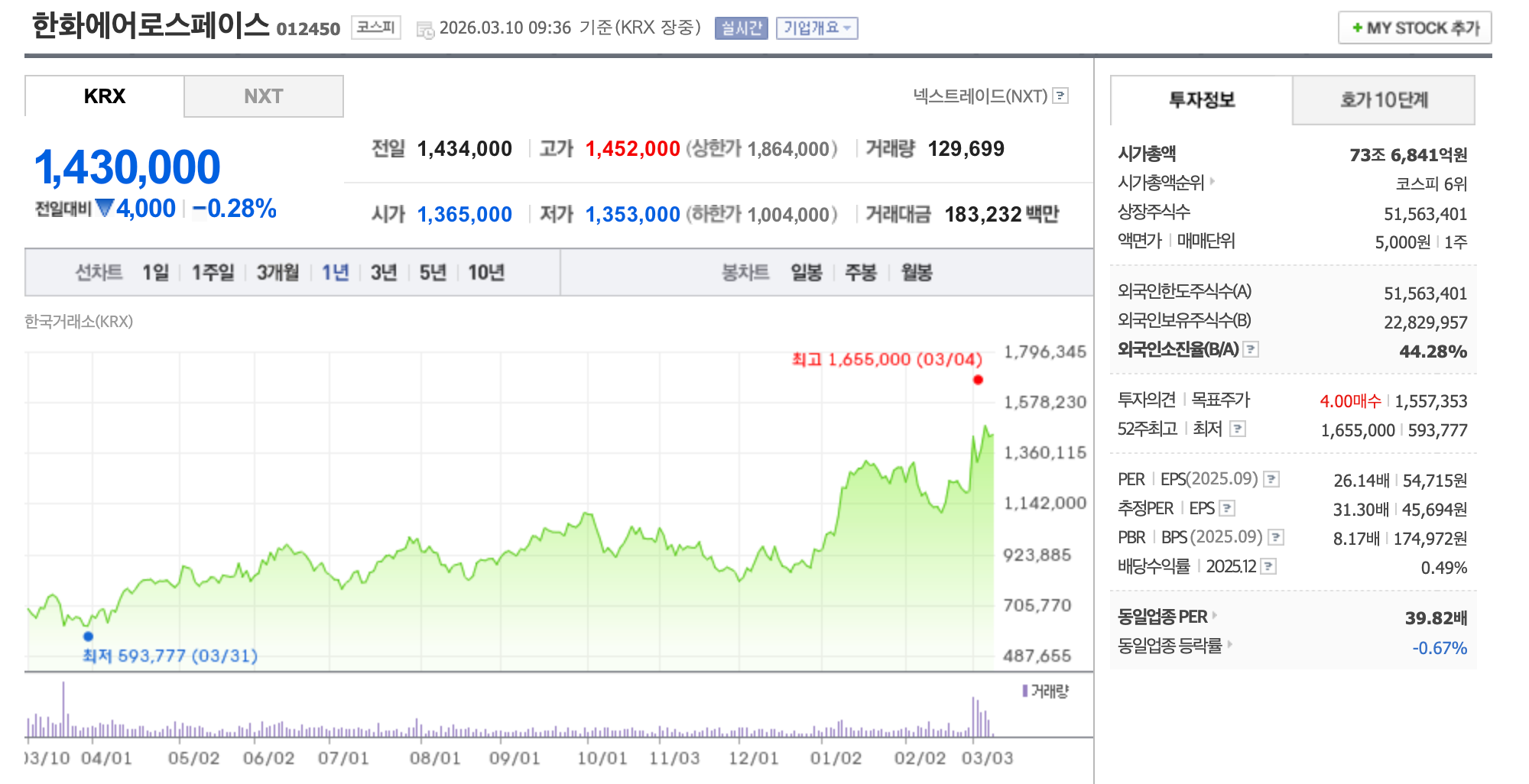Click the blue 최저 593,777 chart marker
1529x784 pixels.
tap(88, 636)
